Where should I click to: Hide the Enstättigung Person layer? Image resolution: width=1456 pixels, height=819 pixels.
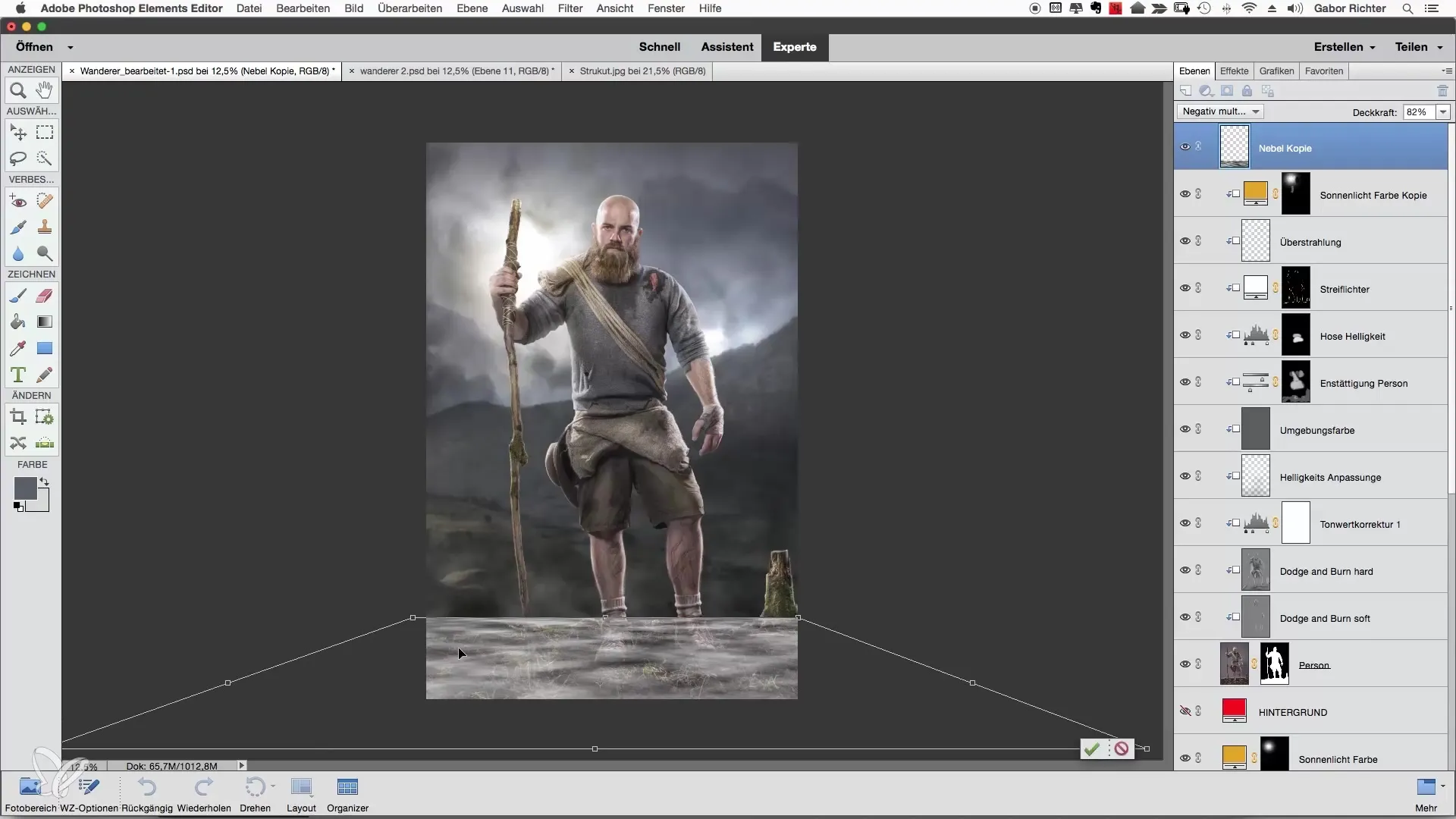(x=1185, y=381)
